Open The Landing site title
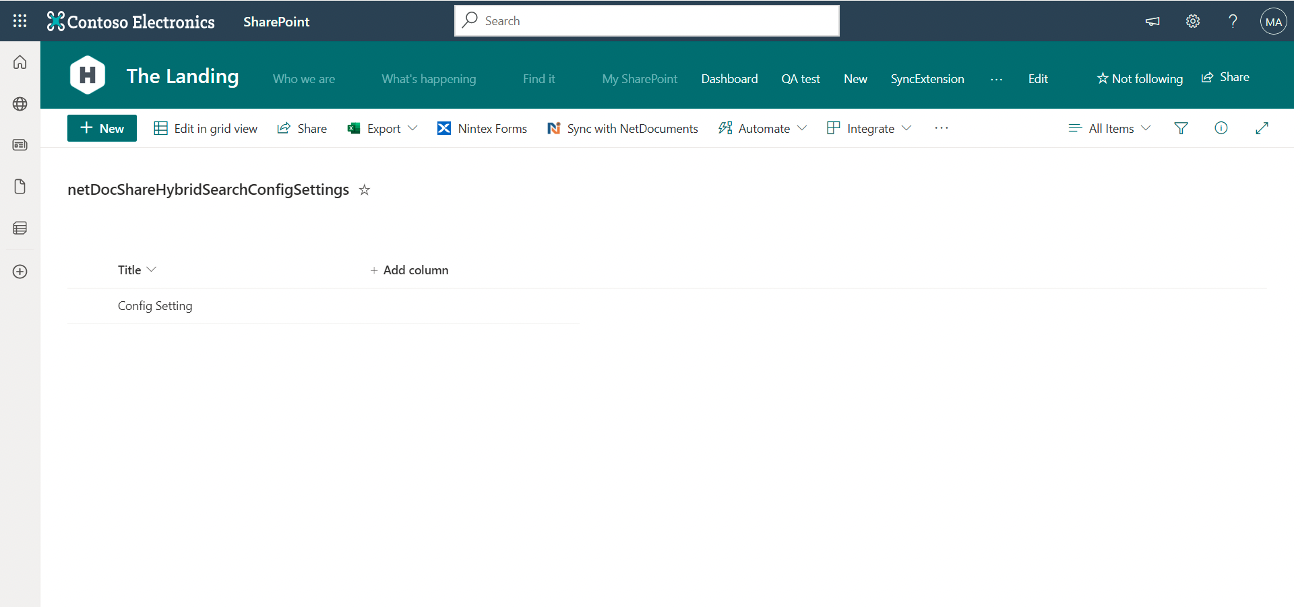 pyautogui.click(x=182, y=76)
